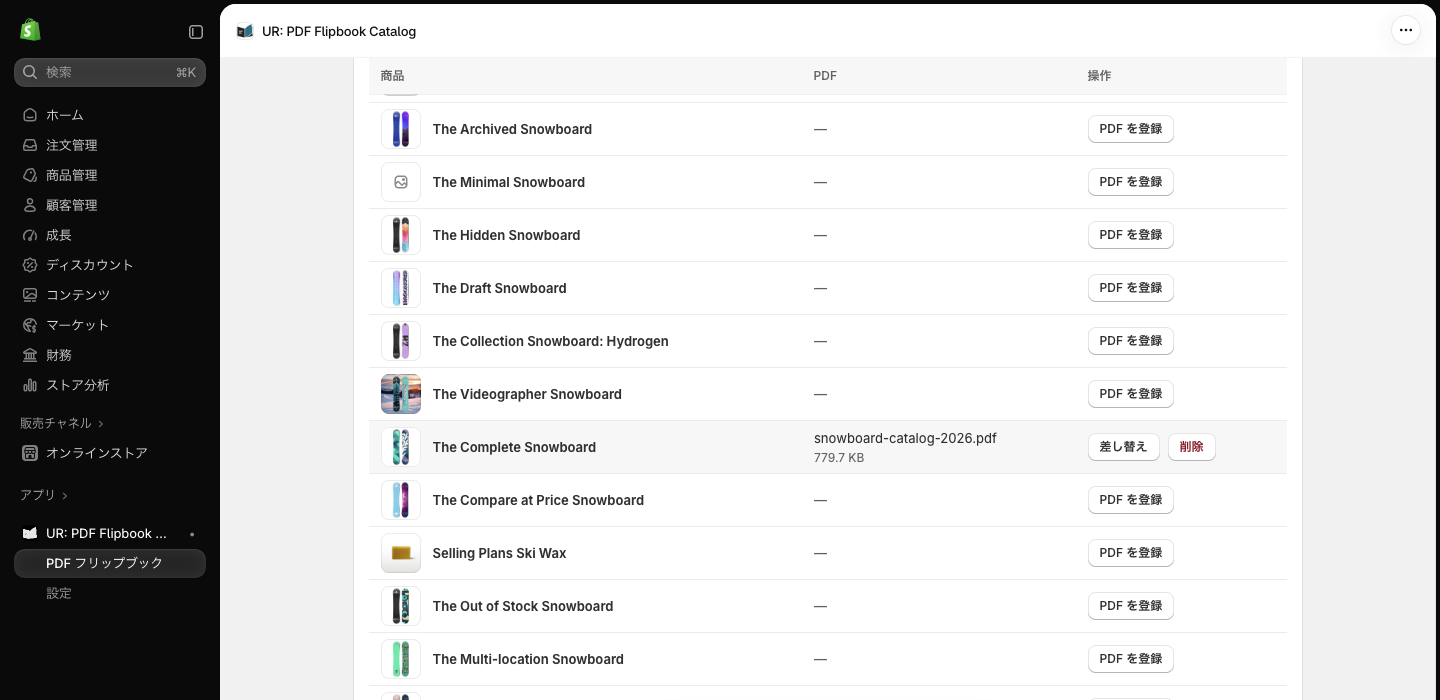1440x700 pixels.
Task: Click snowboard-catalog-2026.pdf file name
Action: (905, 438)
